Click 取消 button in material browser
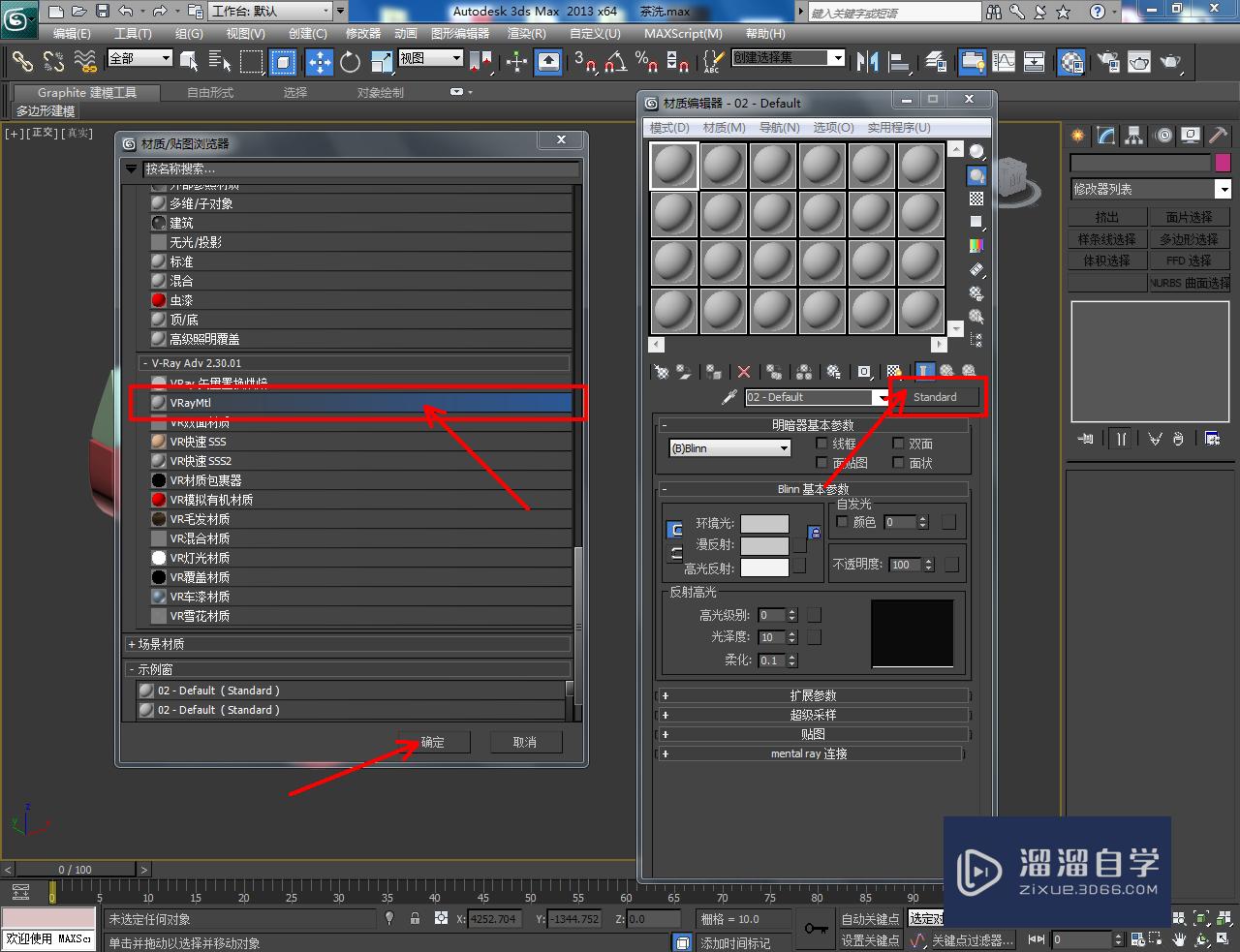 [x=525, y=742]
